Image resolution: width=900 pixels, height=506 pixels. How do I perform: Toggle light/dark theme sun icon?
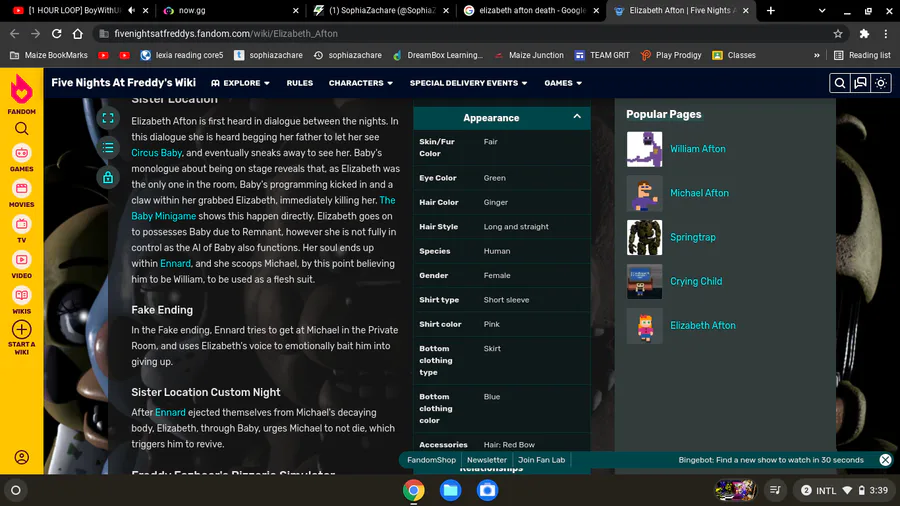coord(881,83)
